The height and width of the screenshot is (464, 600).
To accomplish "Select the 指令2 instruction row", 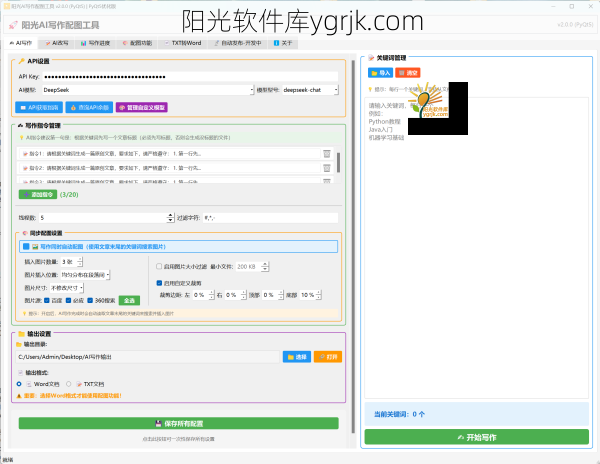I will (x=170, y=168).
